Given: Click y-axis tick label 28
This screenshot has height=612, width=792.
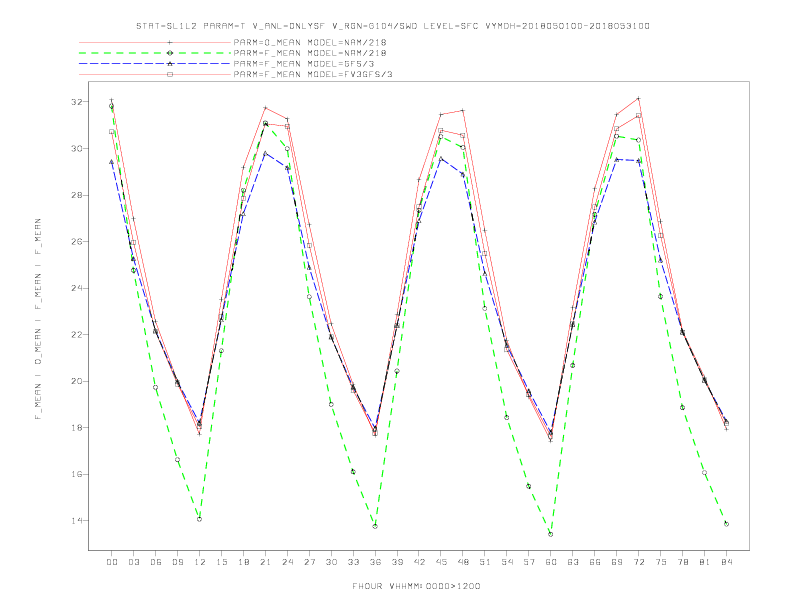Looking at the screenshot, I should [76, 195].
